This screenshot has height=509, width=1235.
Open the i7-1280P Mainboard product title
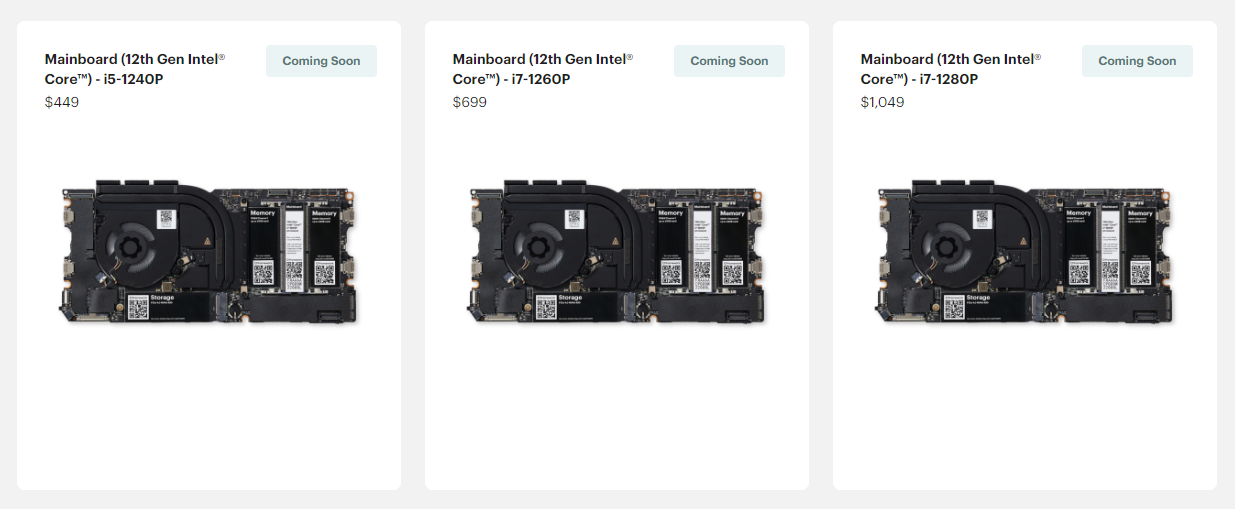tap(951, 68)
